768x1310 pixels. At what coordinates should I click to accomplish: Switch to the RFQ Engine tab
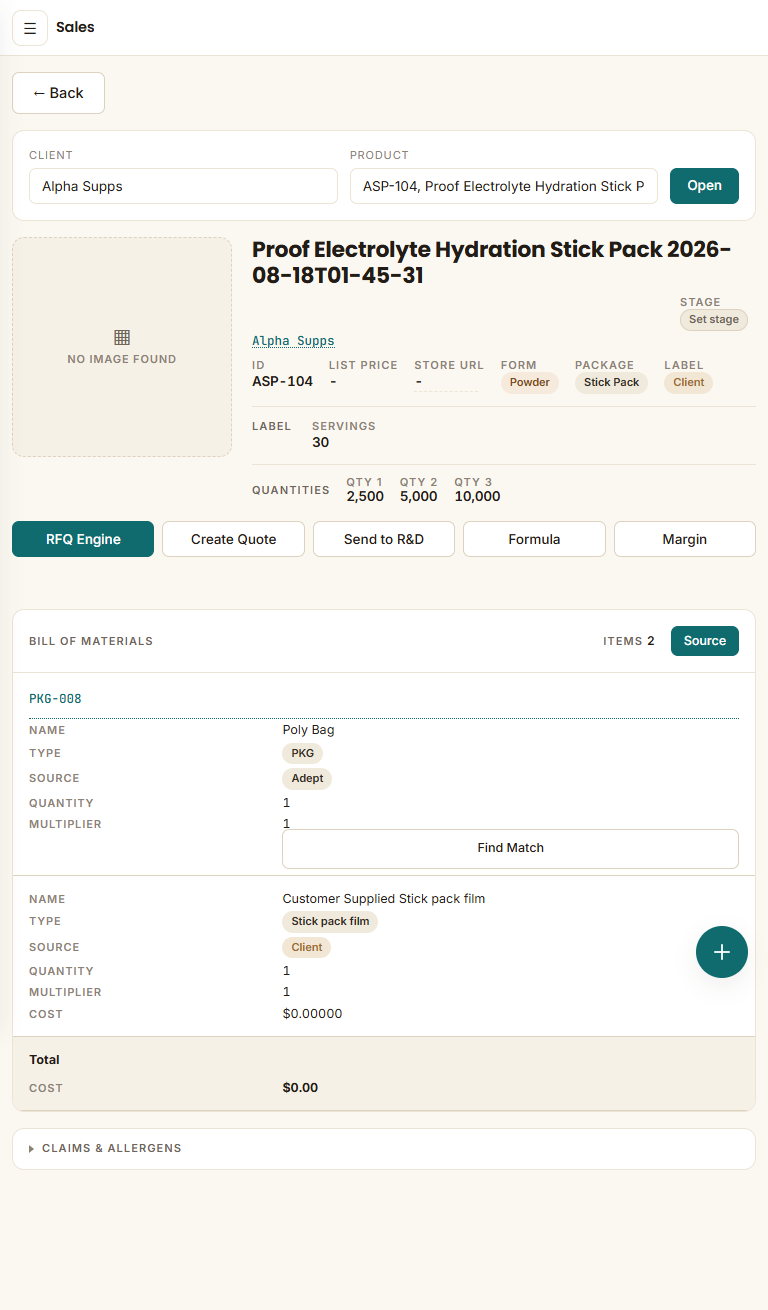83,539
